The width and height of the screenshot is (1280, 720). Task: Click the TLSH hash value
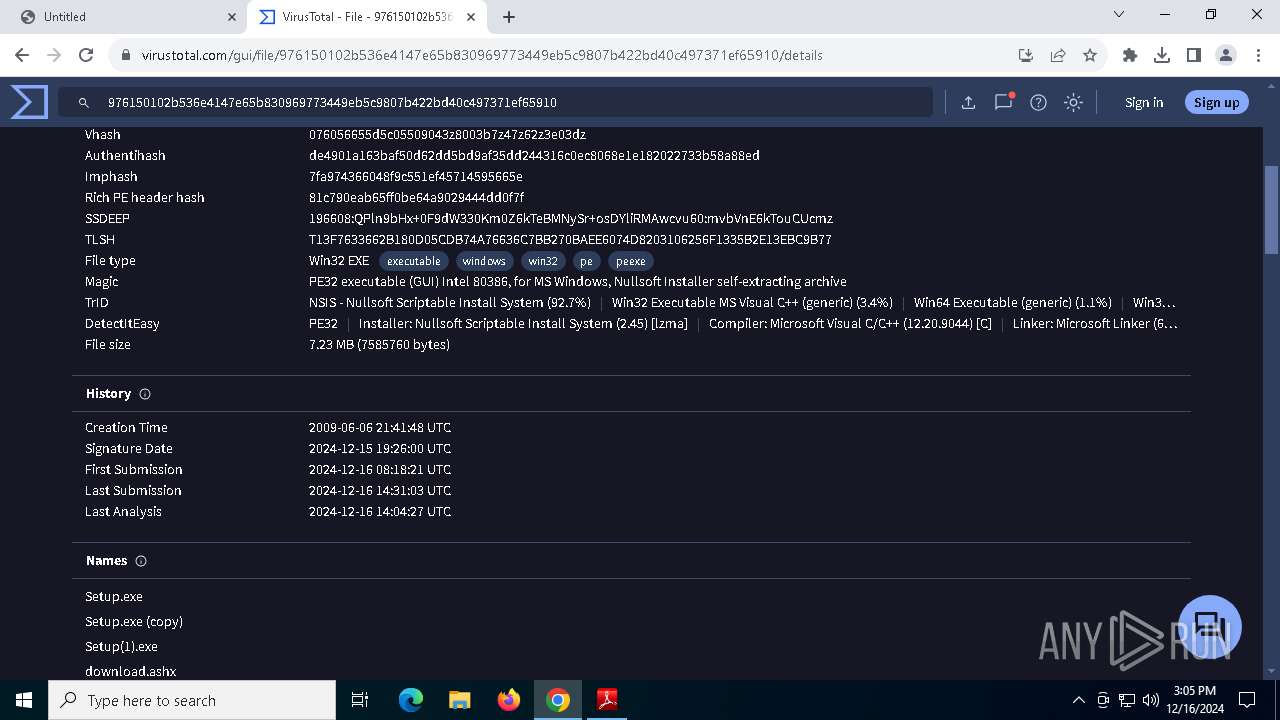tap(570, 240)
